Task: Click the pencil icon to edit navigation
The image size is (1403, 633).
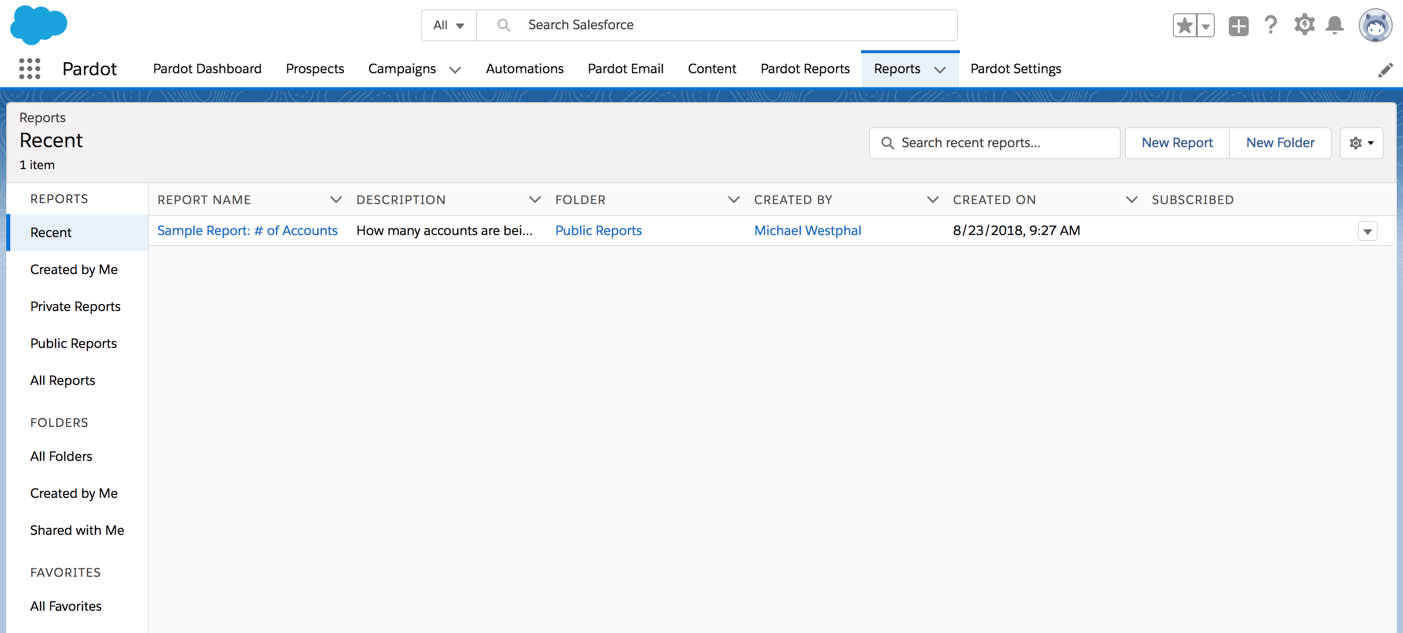Action: coord(1385,70)
